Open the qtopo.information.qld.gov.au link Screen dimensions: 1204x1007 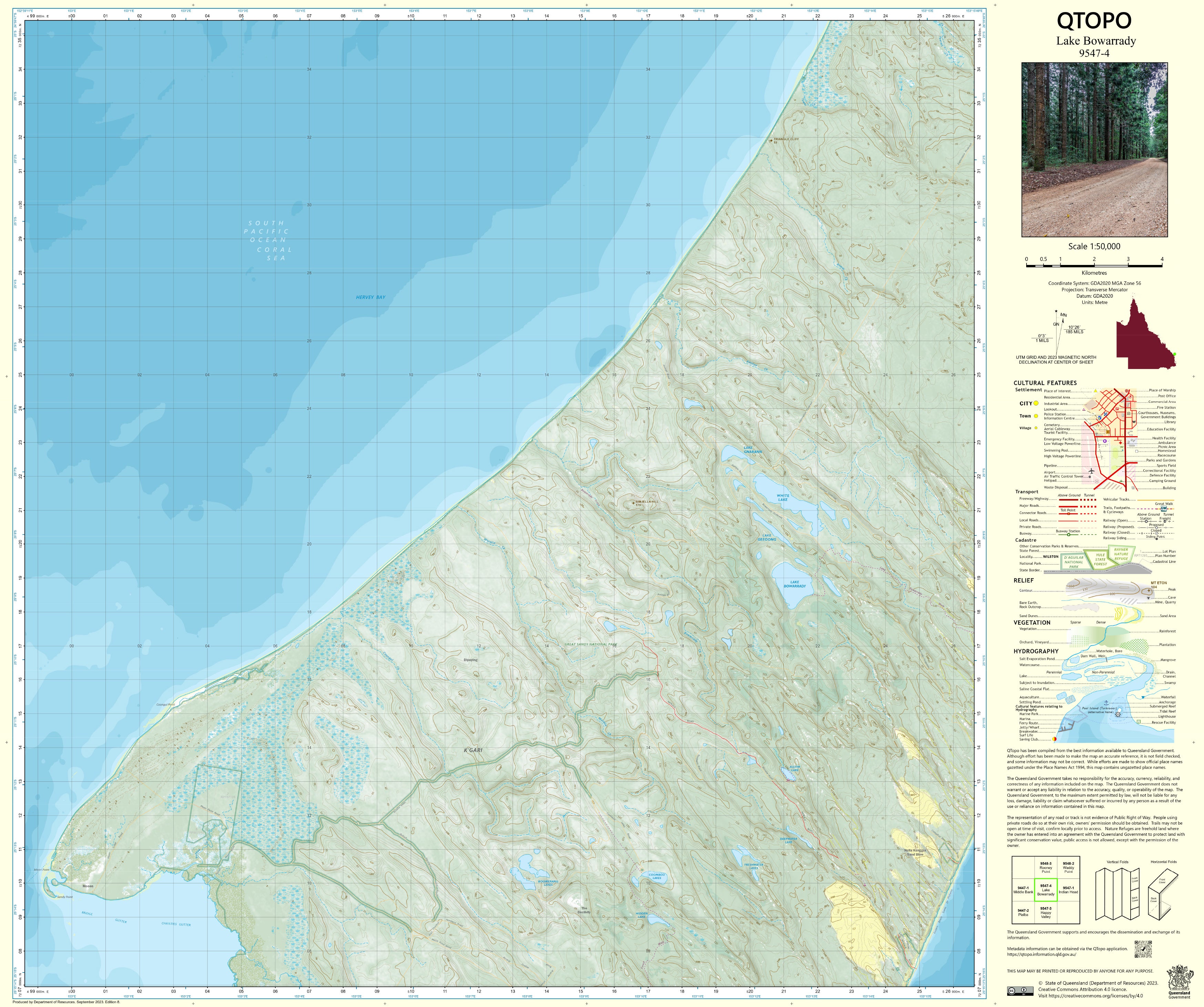[1041, 955]
